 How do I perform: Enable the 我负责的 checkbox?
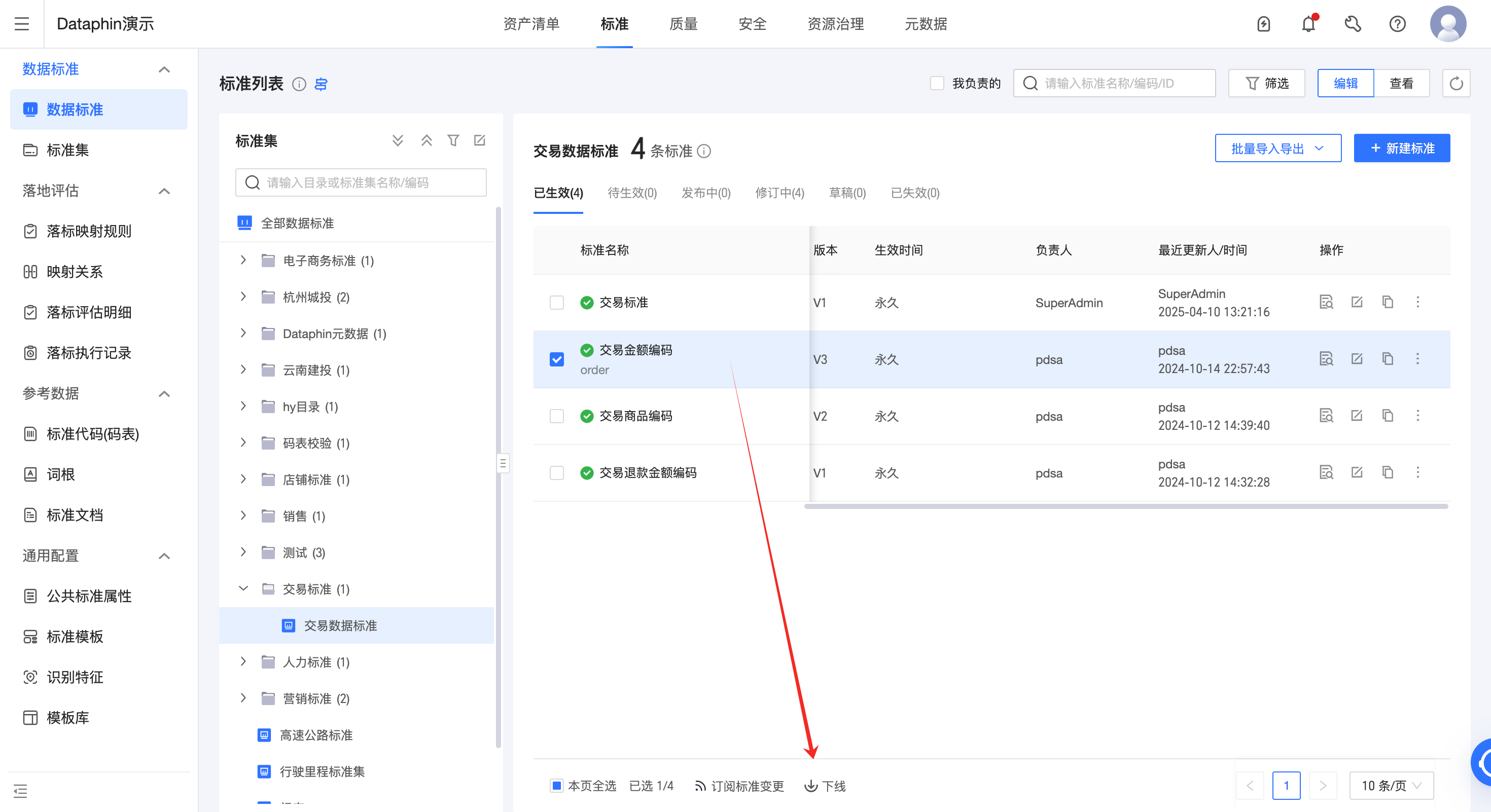point(937,83)
